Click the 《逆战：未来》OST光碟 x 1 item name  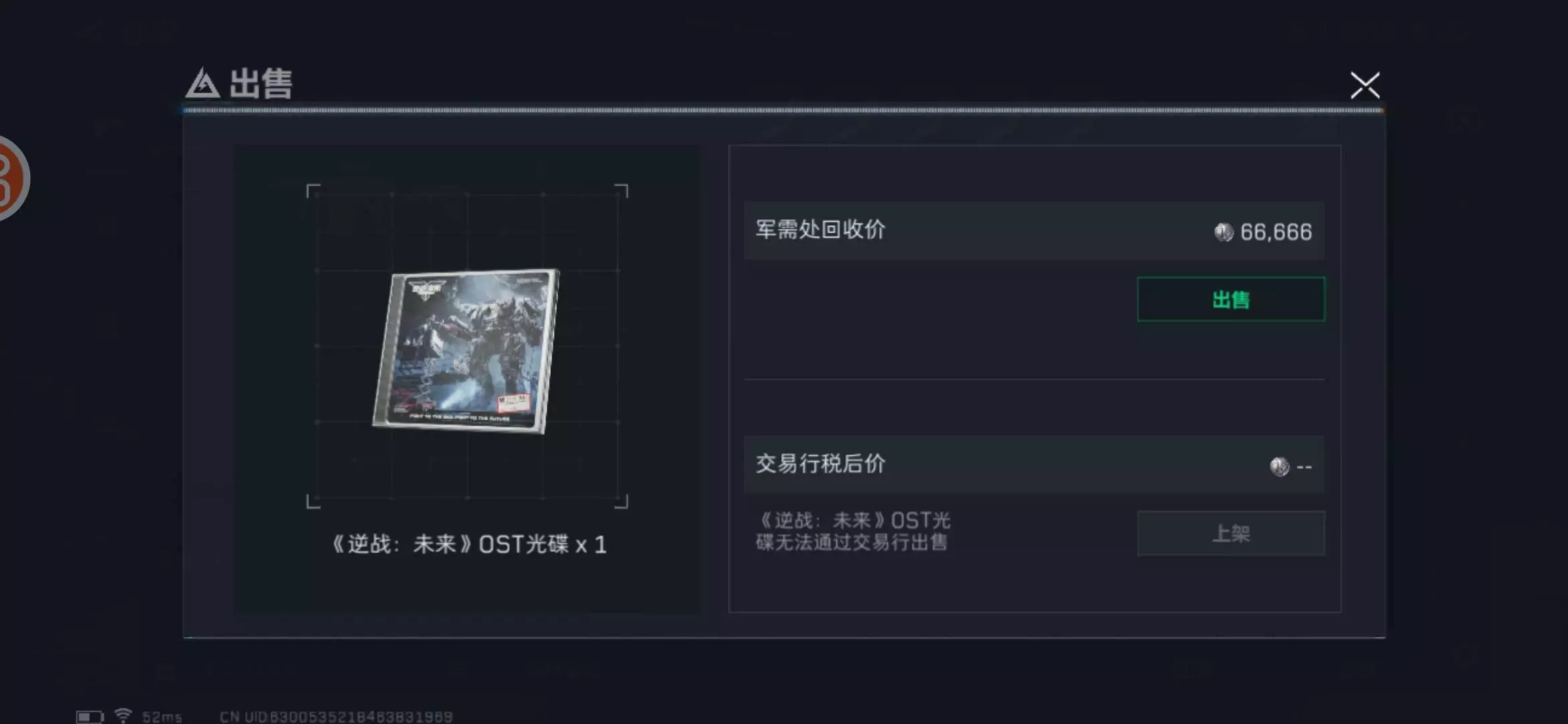pyautogui.click(x=469, y=544)
